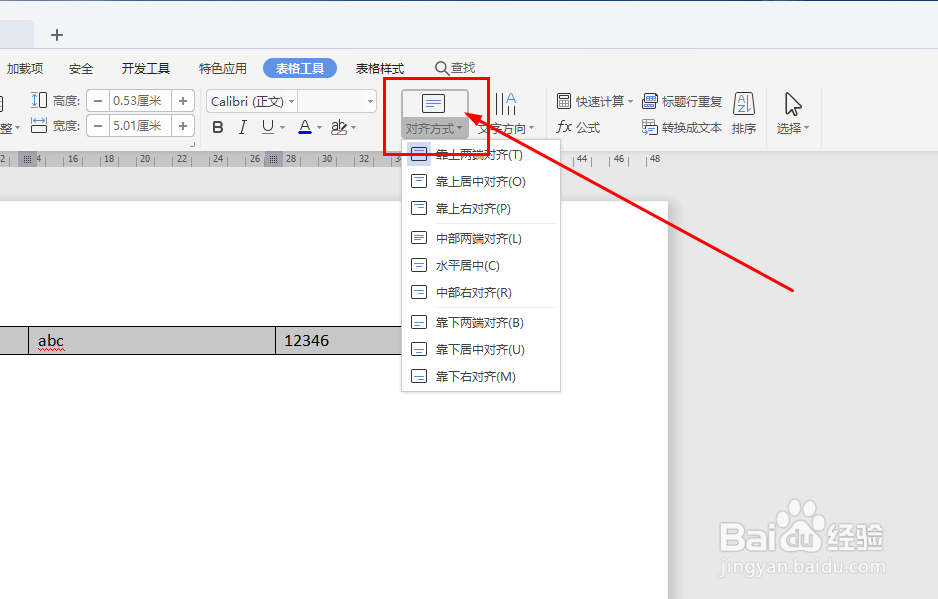Toggle italic formatting
The height and width of the screenshot is (599, 938).
pos(242,127)
